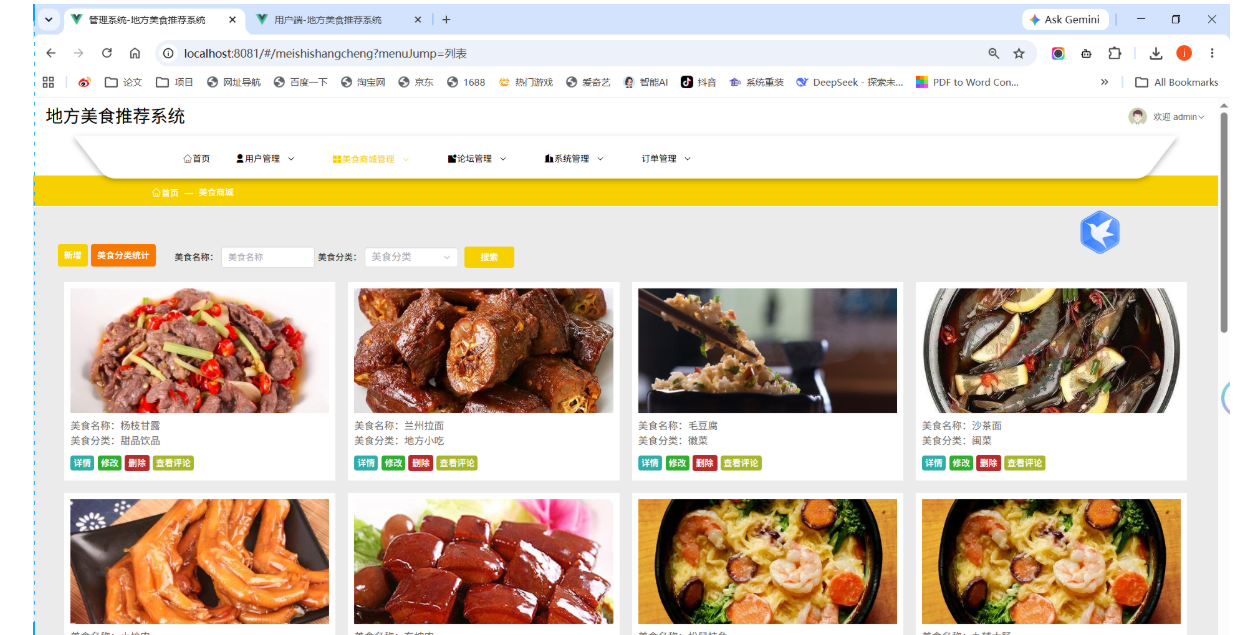Open the PDF to Word Converter bookmark
Screen dimensions: 1236x635
[x=967, y=82]
